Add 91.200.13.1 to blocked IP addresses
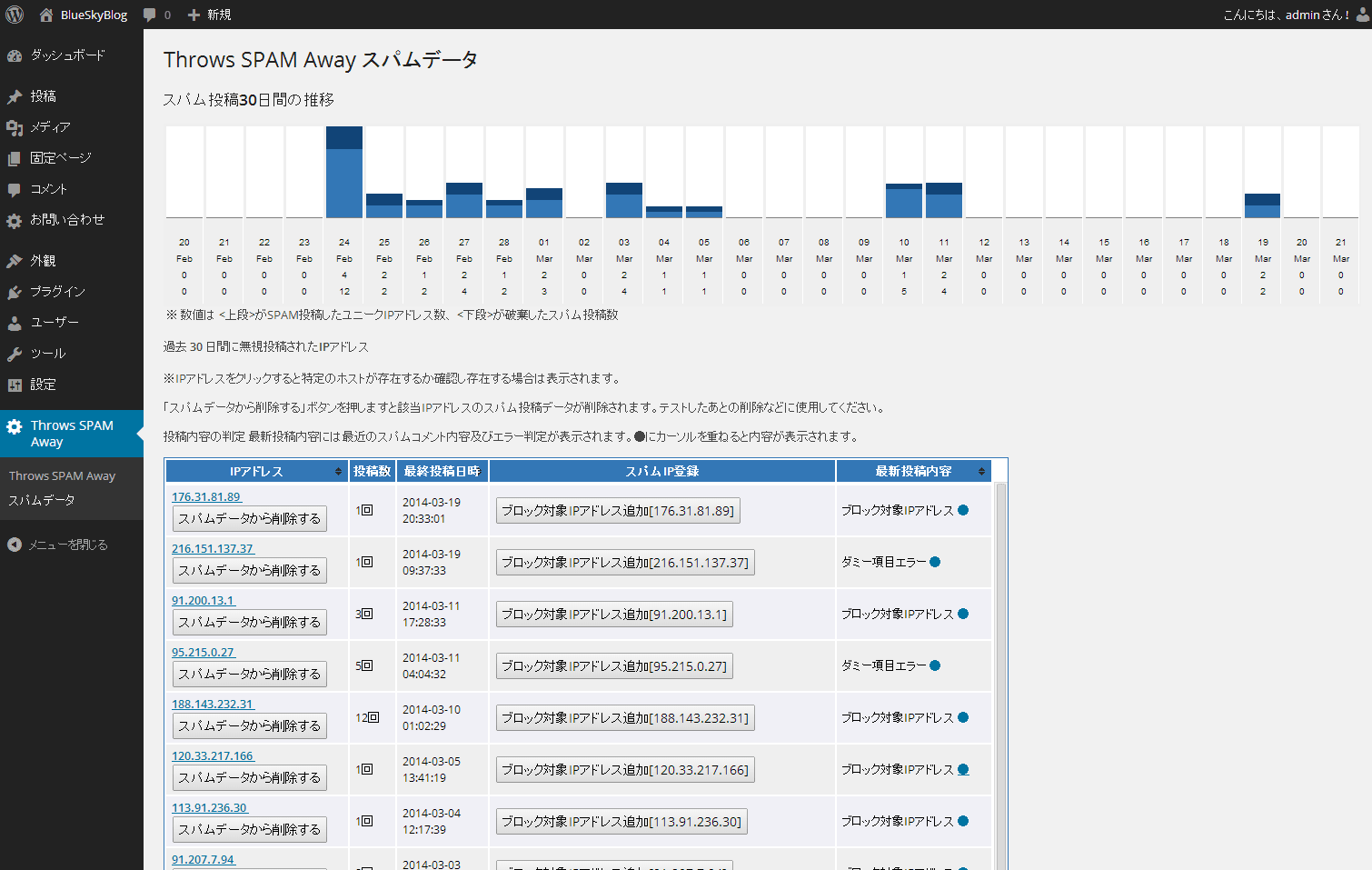 pyautogui.click(x=614, y=615)
